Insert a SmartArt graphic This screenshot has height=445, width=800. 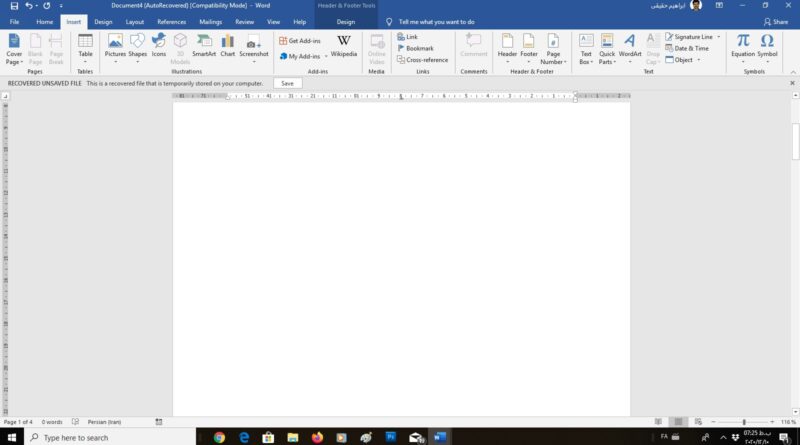204,45
